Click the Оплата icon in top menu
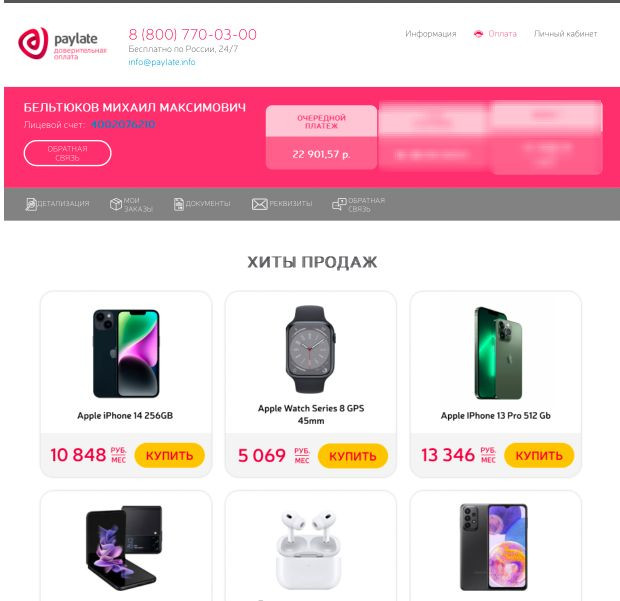620x601 pixels. (x=478, y=34)
